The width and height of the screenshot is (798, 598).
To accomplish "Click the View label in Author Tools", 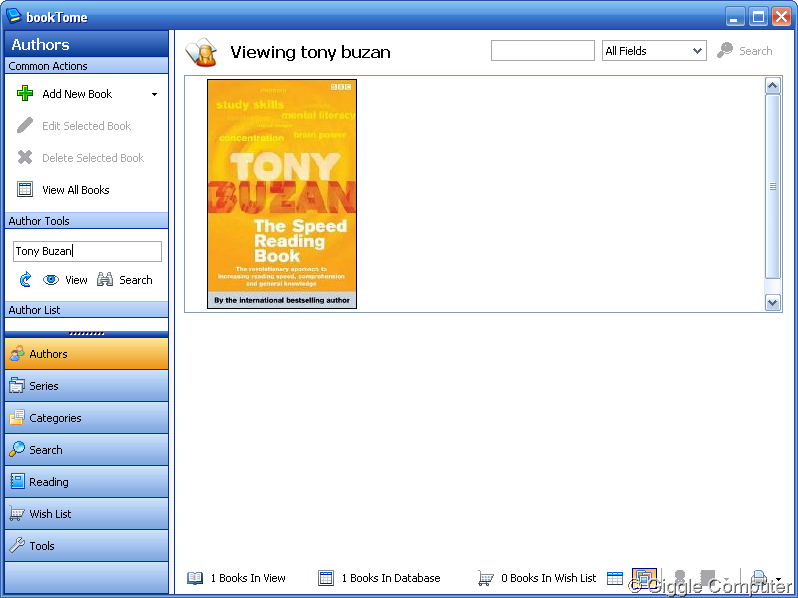I will click(x=76, y=280).
